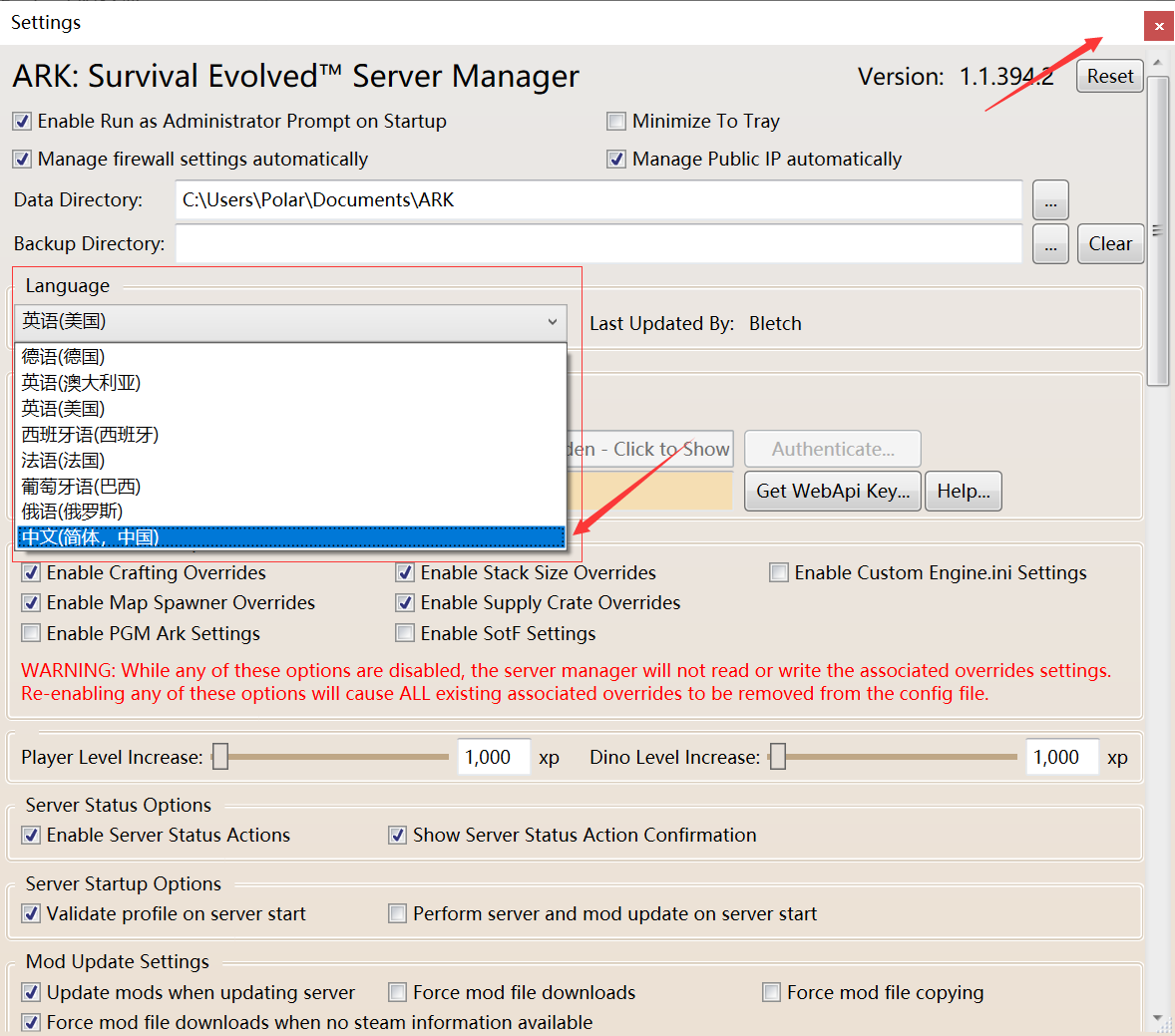Click scrollbar down arrow at bottom

1158,1018
